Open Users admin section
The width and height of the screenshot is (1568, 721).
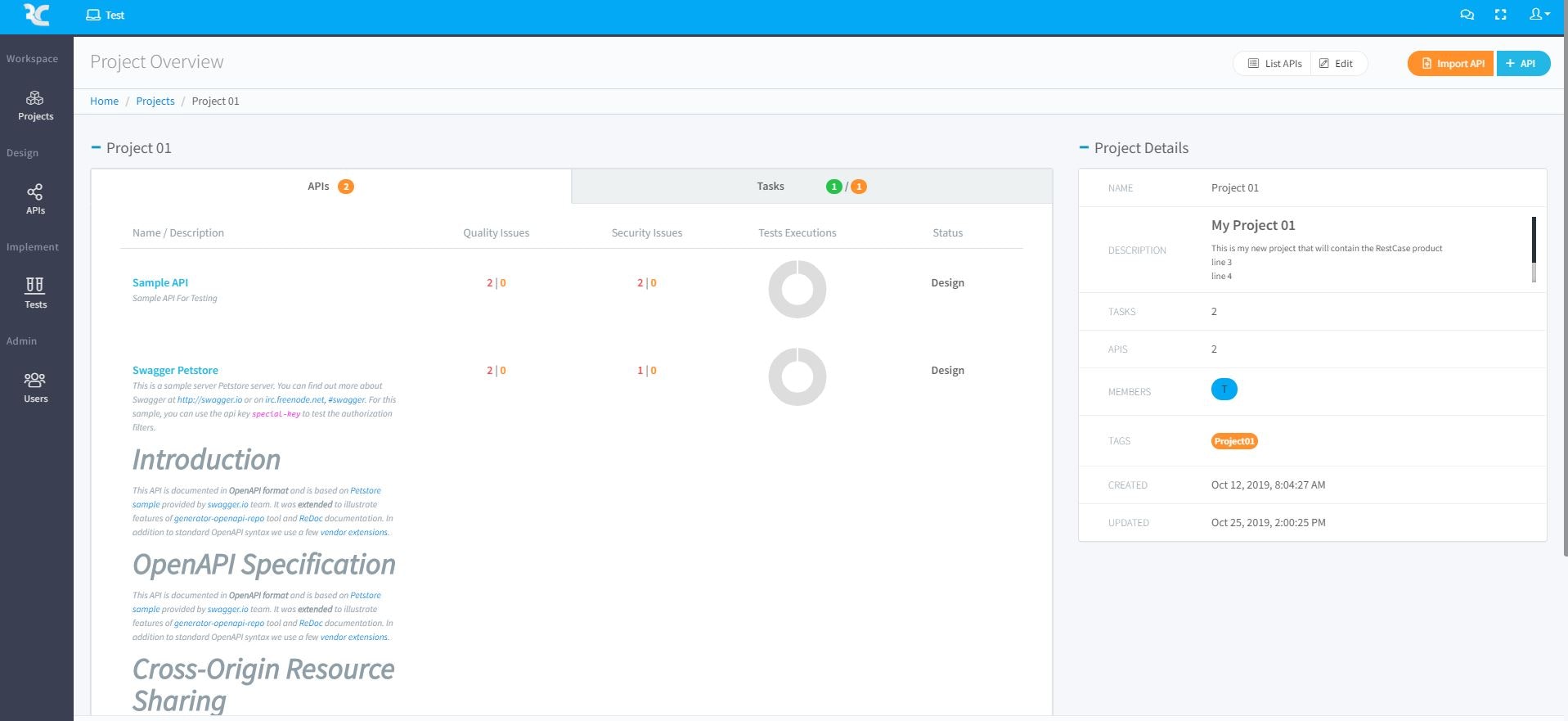coord(35,388)
